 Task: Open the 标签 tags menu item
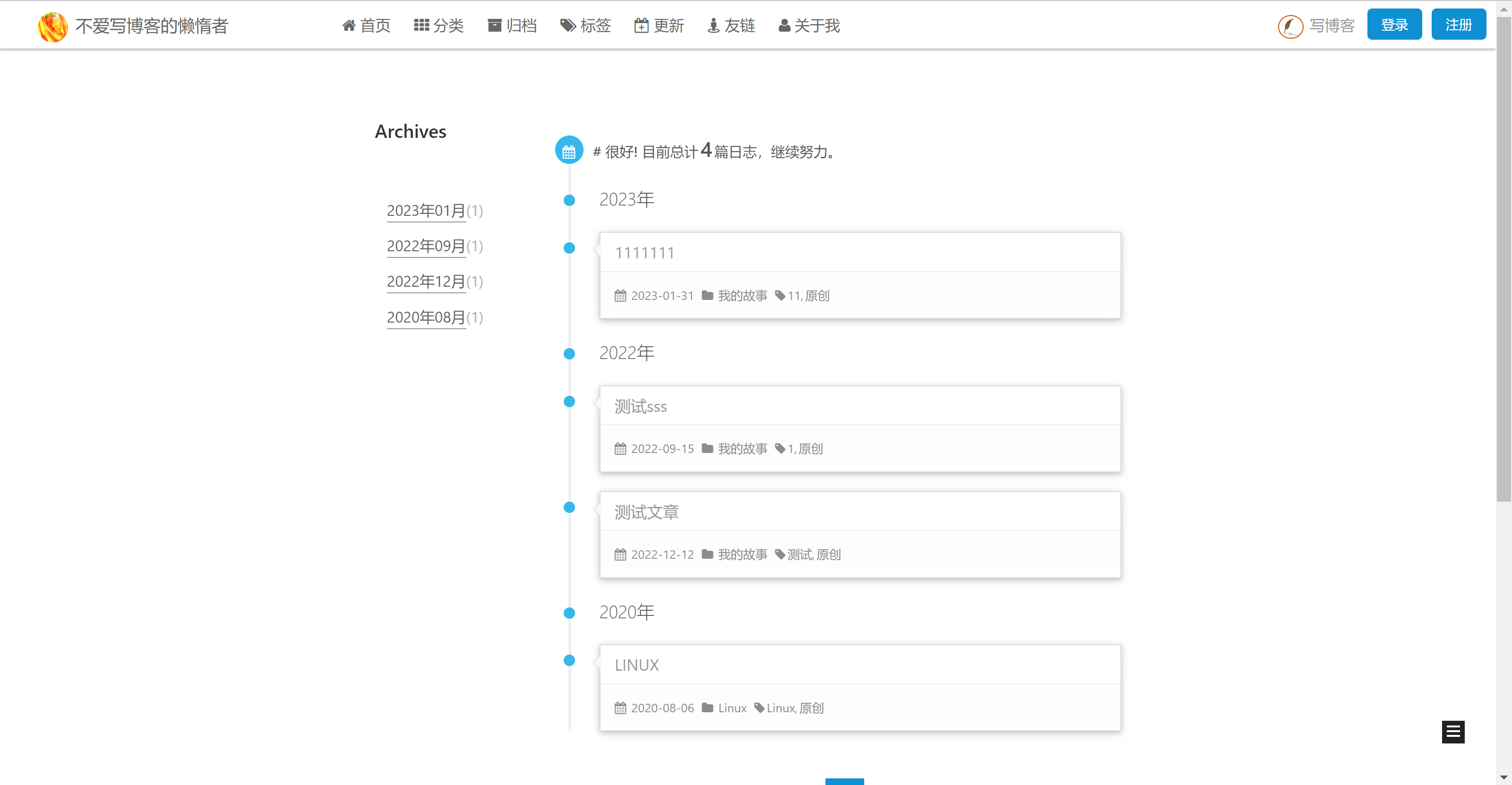(585, 25)
